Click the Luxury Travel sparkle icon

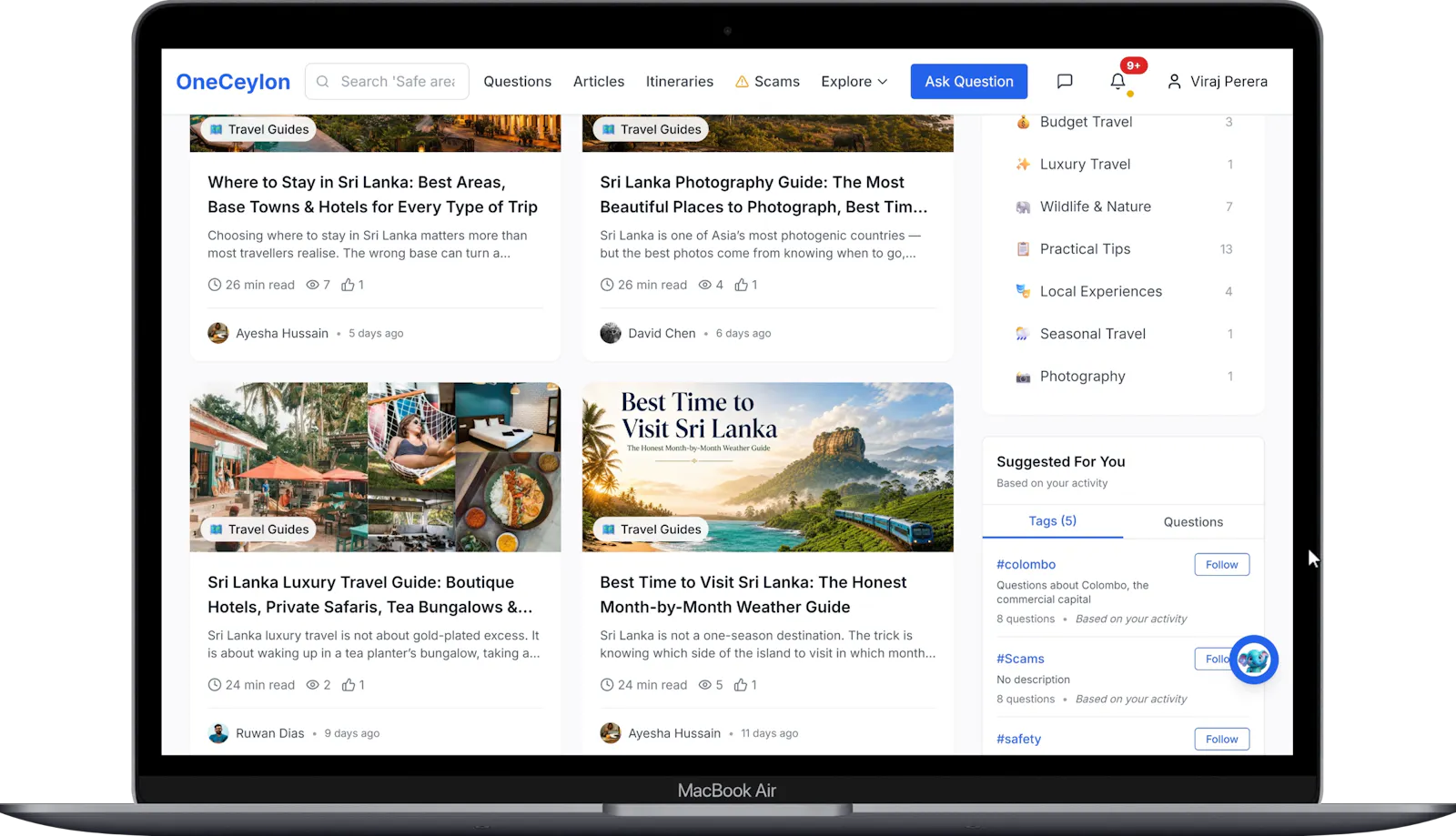1023,165
